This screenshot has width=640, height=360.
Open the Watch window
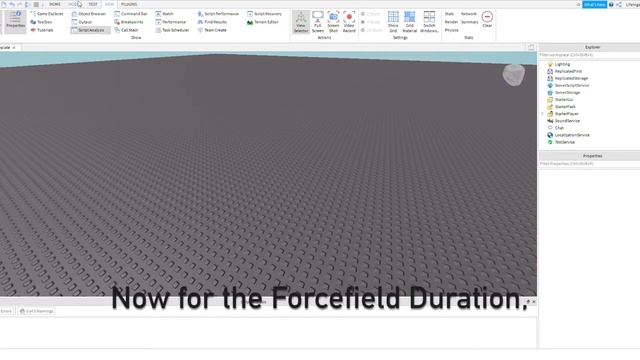164,14
